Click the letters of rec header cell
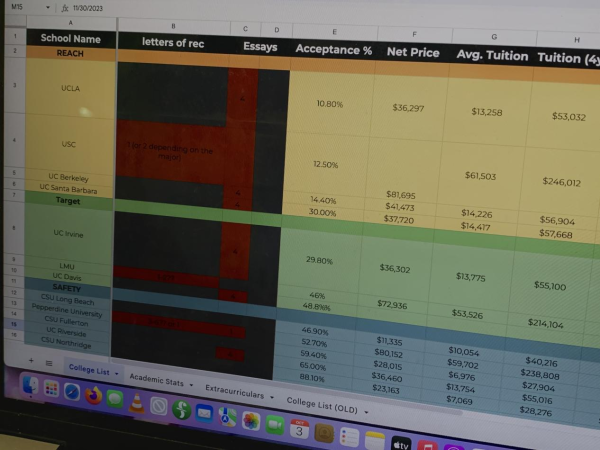The image size is (600, 450). [x=173, y=42]
